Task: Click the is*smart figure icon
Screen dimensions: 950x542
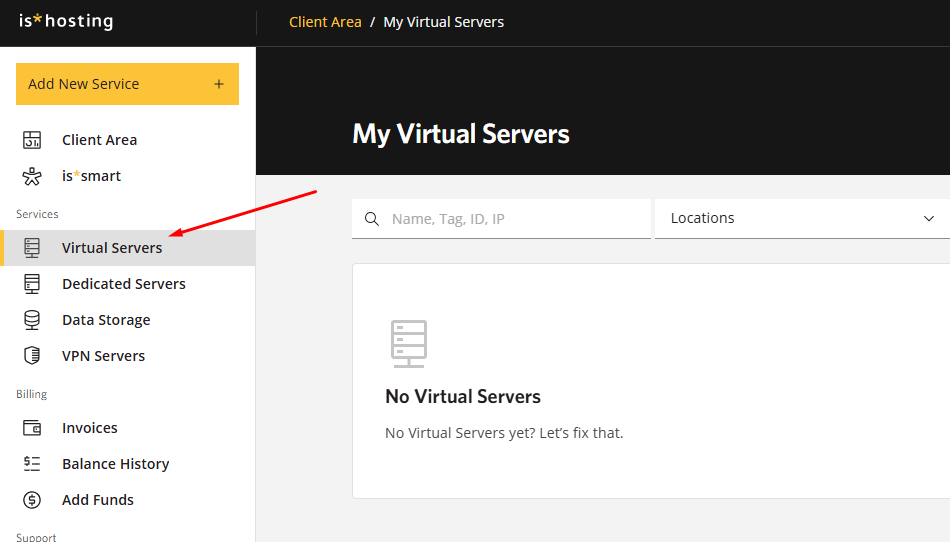Action: point(32,176)
